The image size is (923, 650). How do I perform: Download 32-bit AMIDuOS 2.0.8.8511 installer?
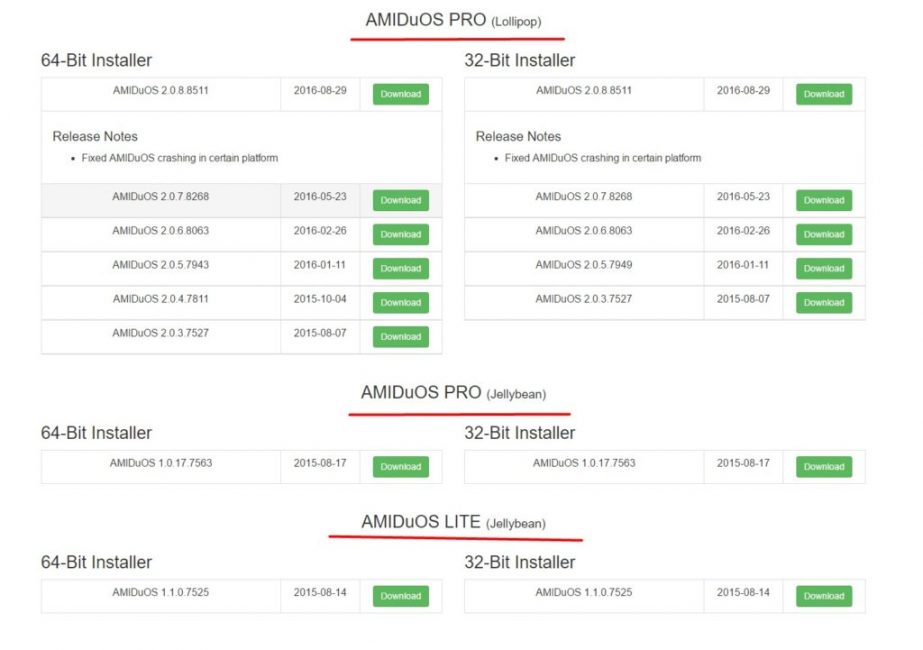(x=824, y=94)
